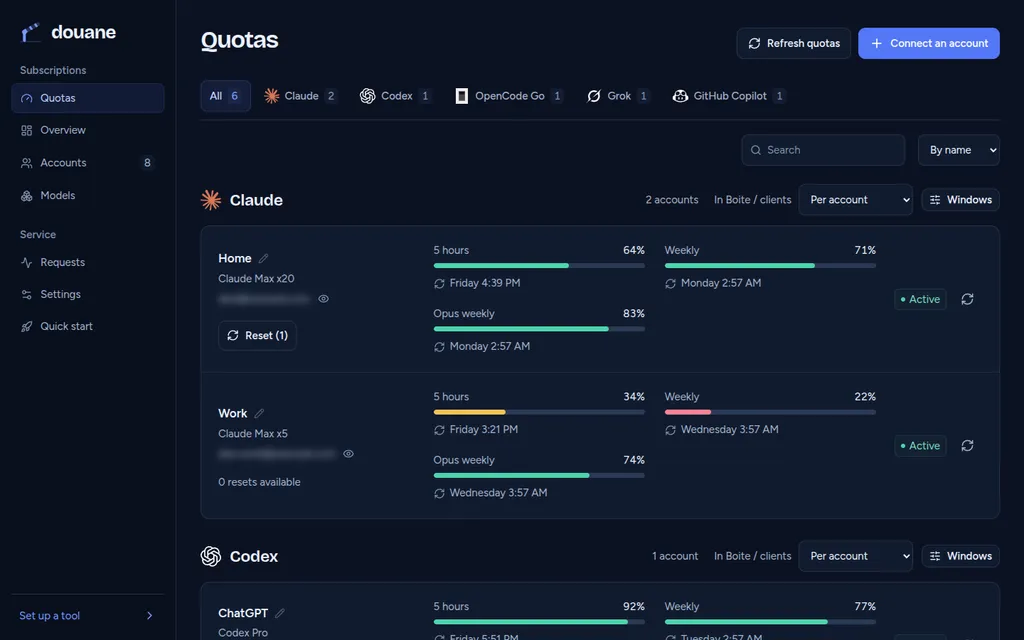Click the Claude Max x20 plan label
Screen dimensions: 1024x640
pos(256,278)
